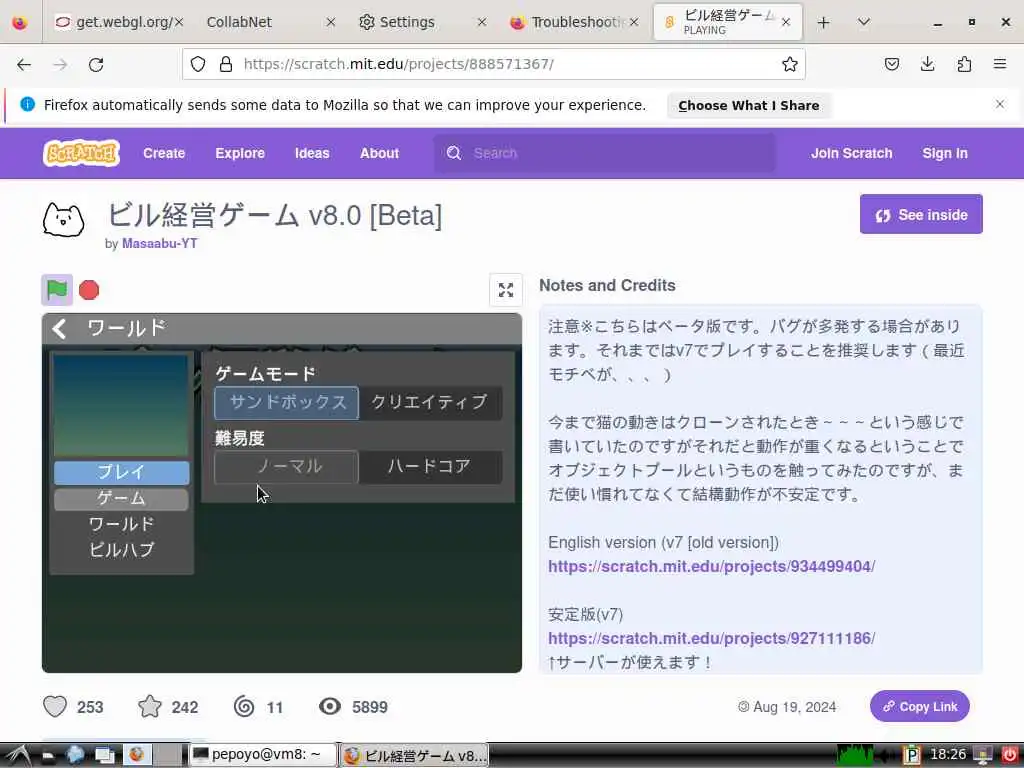Click the site security padlock icon
1024x768 pixels.
[226, 64]
